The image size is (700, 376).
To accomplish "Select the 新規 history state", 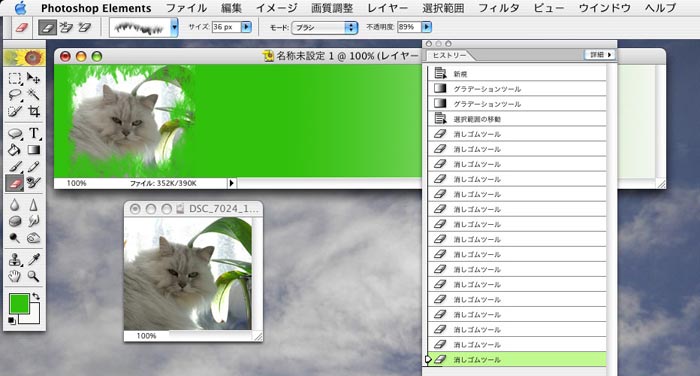I will click(x=517, y=74).
